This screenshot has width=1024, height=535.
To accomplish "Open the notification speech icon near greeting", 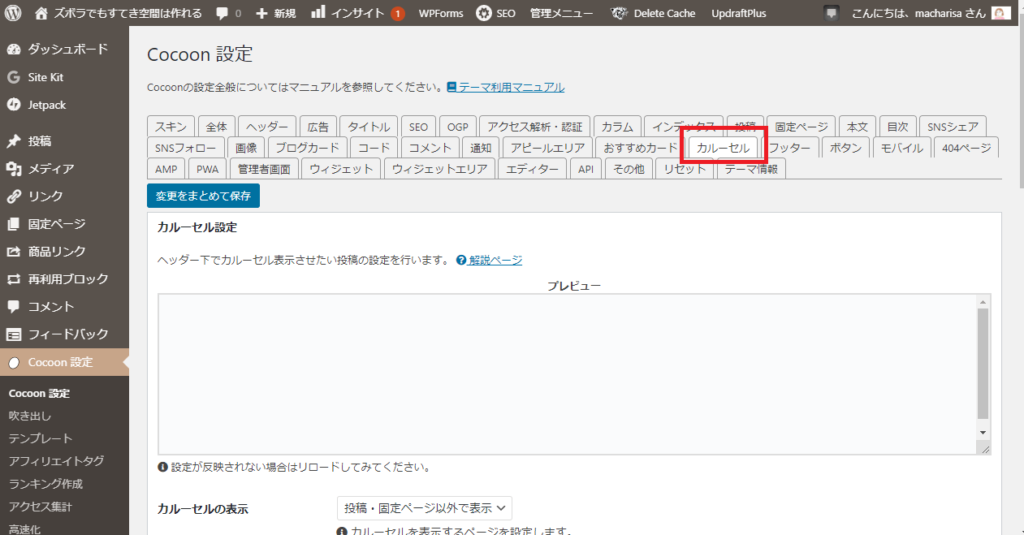I will 831,13.
